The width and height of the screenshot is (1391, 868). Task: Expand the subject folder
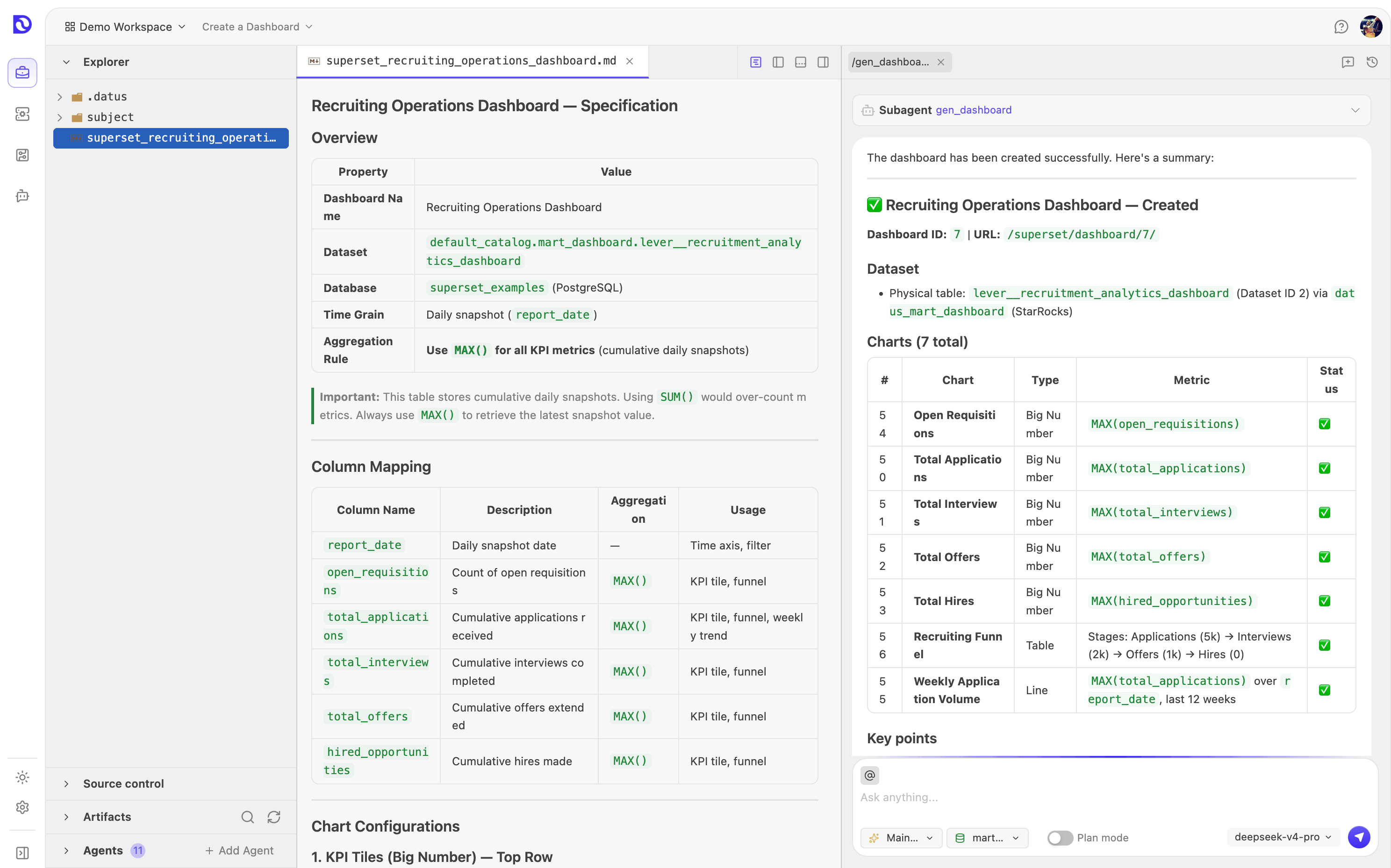(x=60, y=118)
